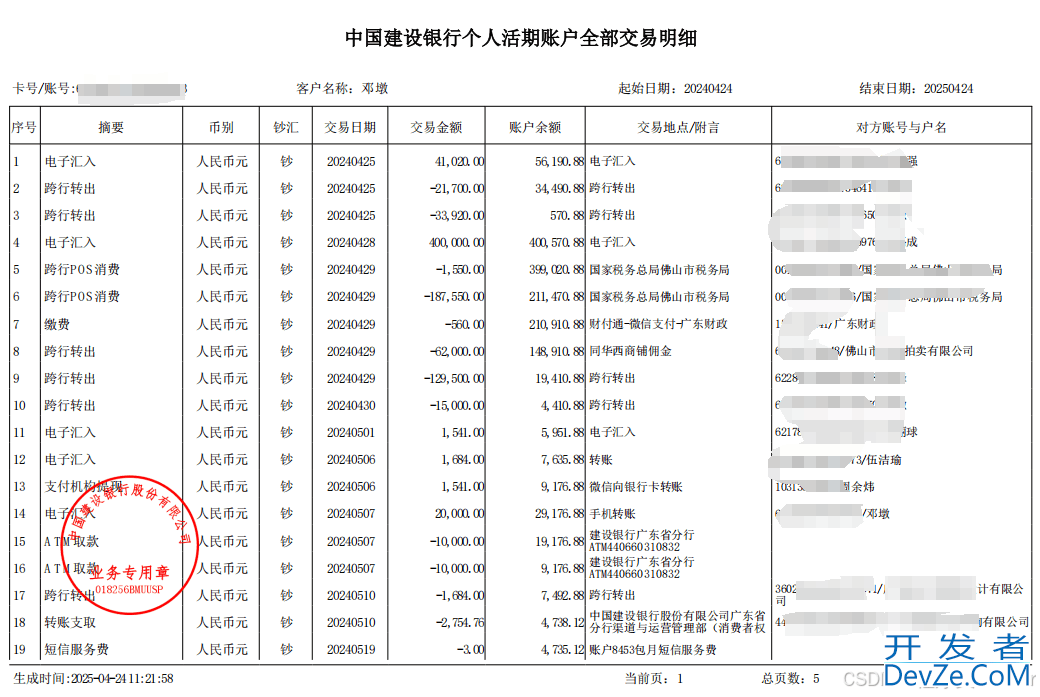The width and height of the screenshot is (1040, 697).
Task: Click amount -3.00 in row 19
Action: coord(470,650)
